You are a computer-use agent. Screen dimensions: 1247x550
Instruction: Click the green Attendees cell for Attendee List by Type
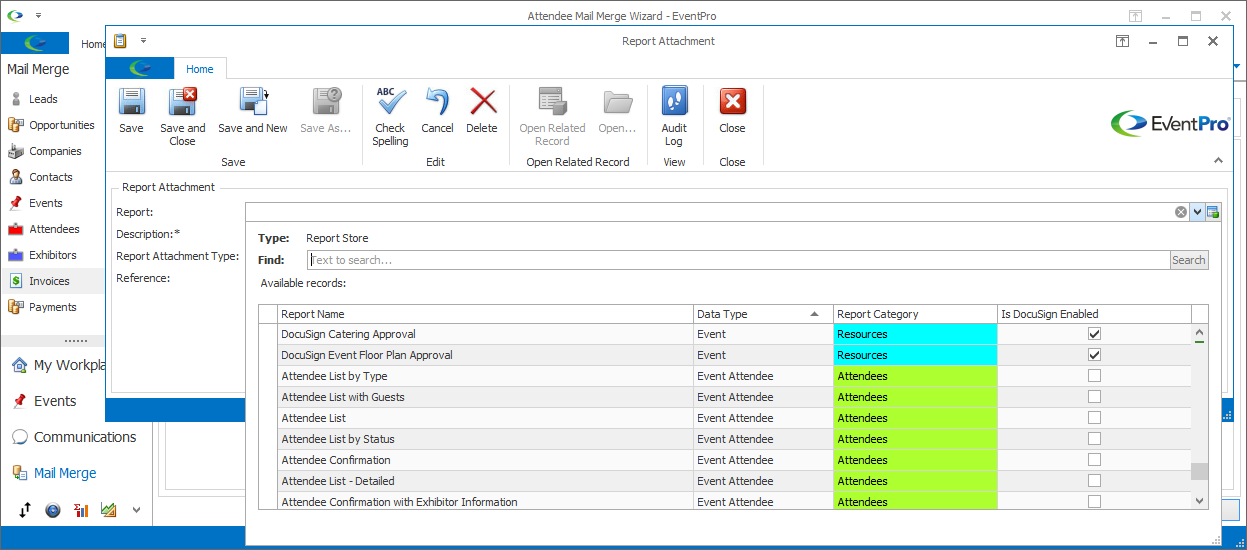coord(915,376)
